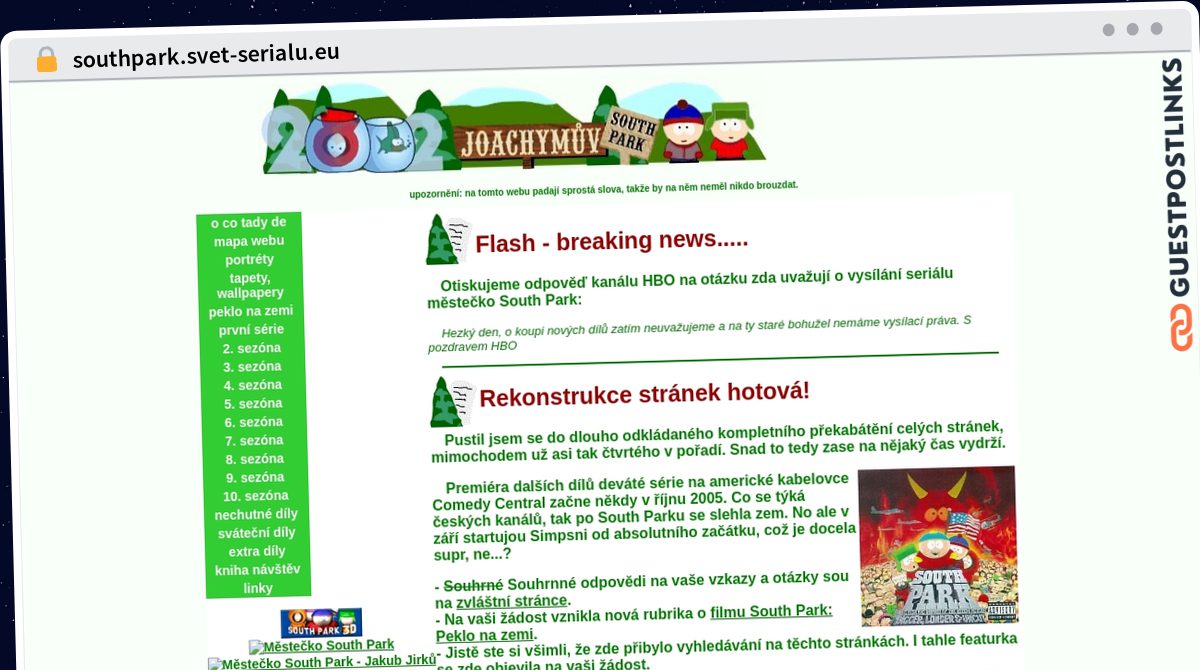Screen dimensions: 1200x670
Task: Click the Joachymův South Park header banner
Action: point(514,129)
